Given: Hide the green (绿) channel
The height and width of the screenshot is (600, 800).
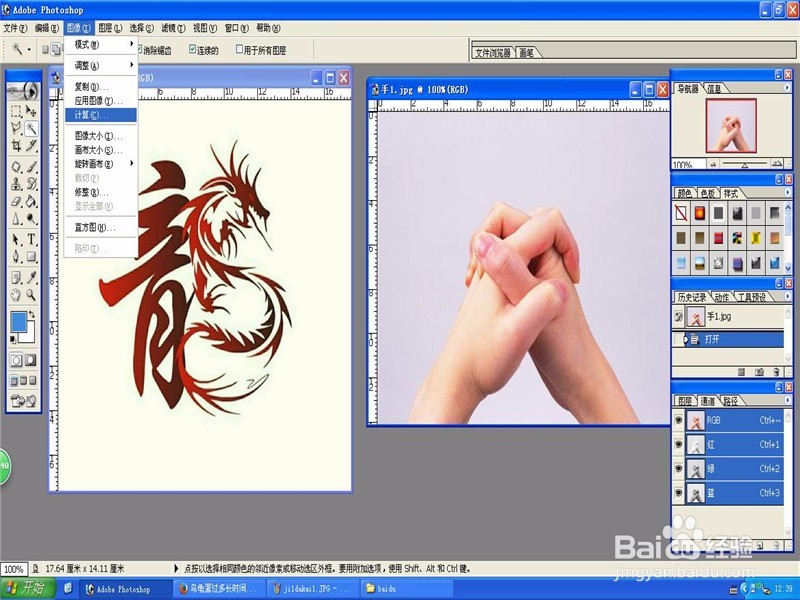Looking at the screenshot, I should click(x=679, y=468).
